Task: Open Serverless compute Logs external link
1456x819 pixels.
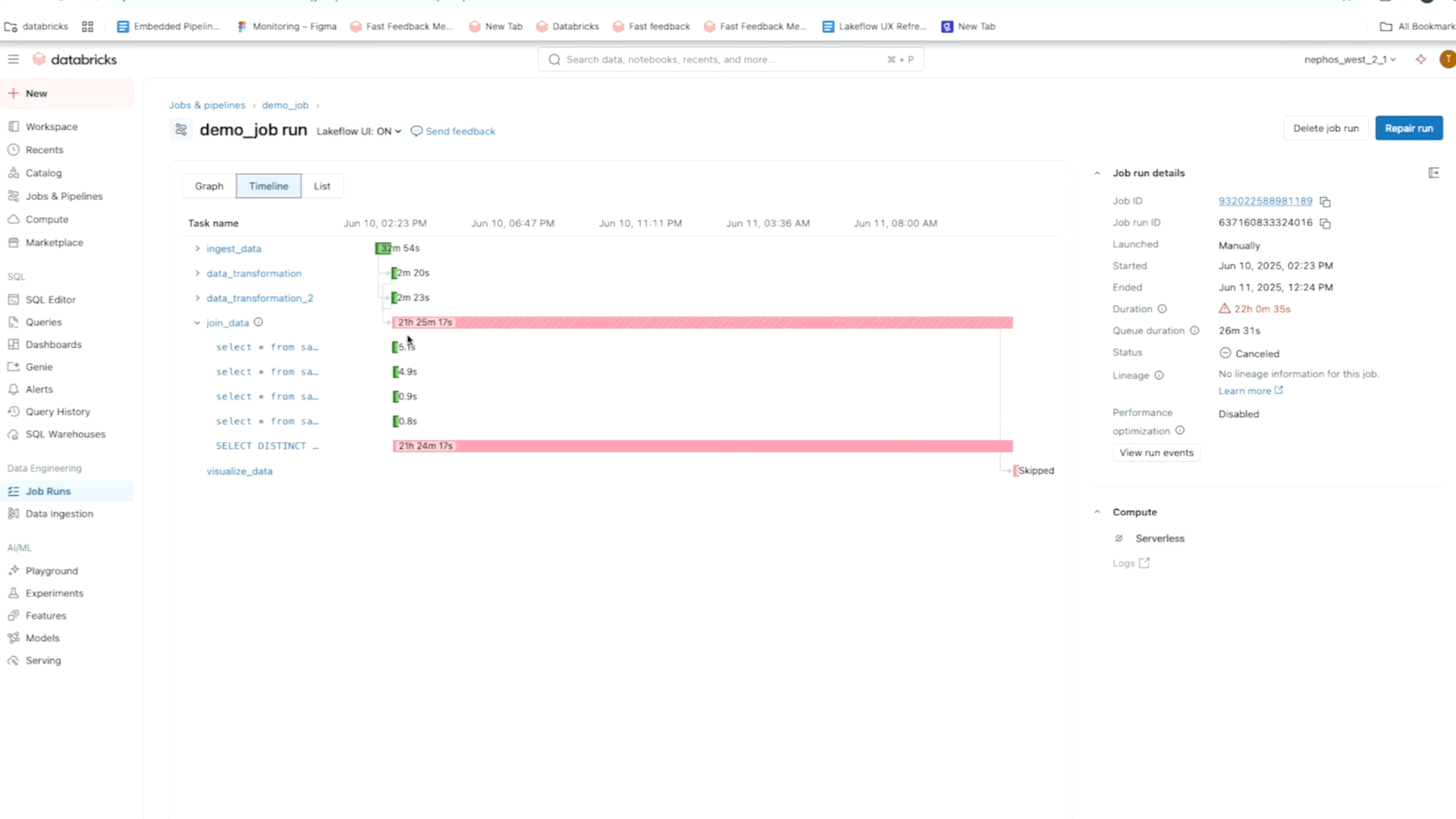Action: pyautogui.click(x=1131, y=563)
